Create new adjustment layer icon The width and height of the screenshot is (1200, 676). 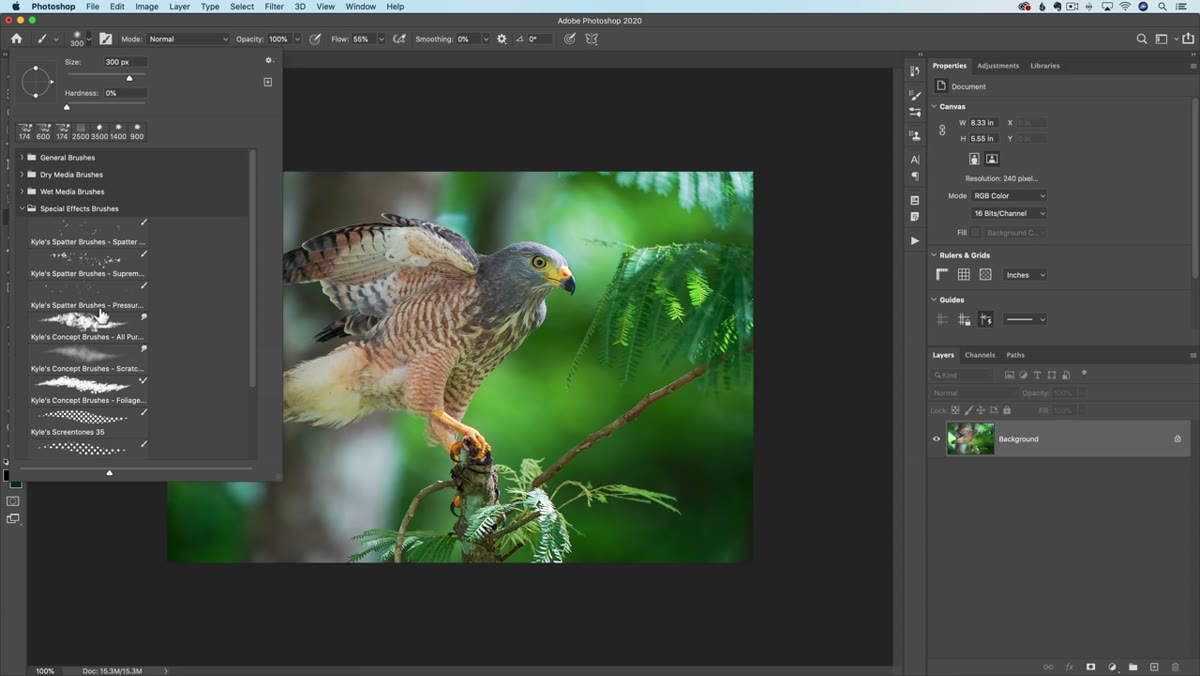1112,667
